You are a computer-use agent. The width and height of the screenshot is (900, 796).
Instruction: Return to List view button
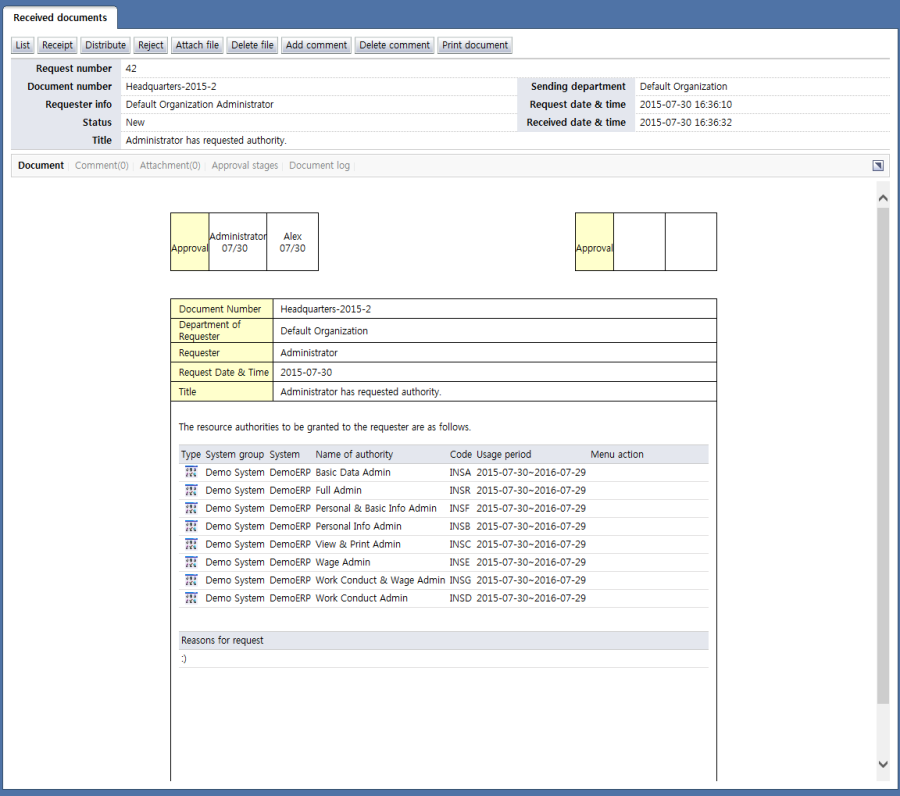(x=23, y=45)
